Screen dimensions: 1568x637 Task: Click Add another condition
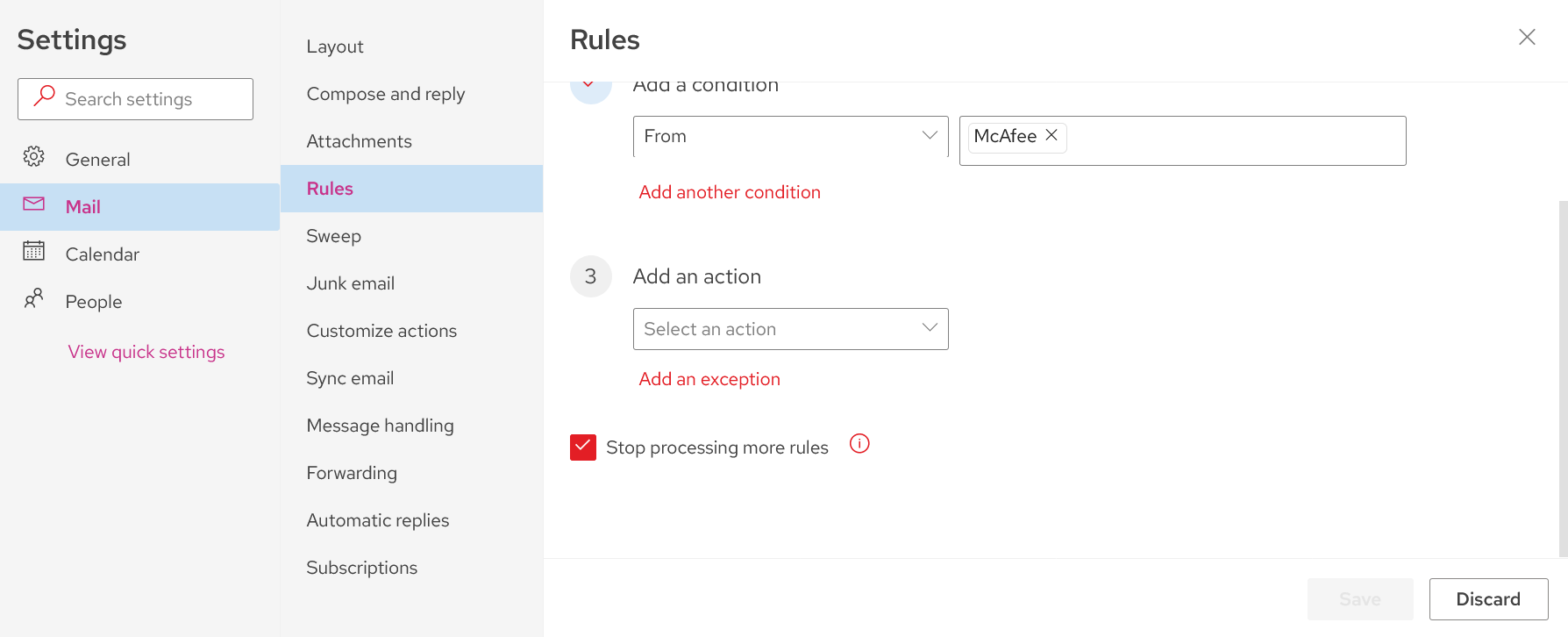tap(730, 191)
